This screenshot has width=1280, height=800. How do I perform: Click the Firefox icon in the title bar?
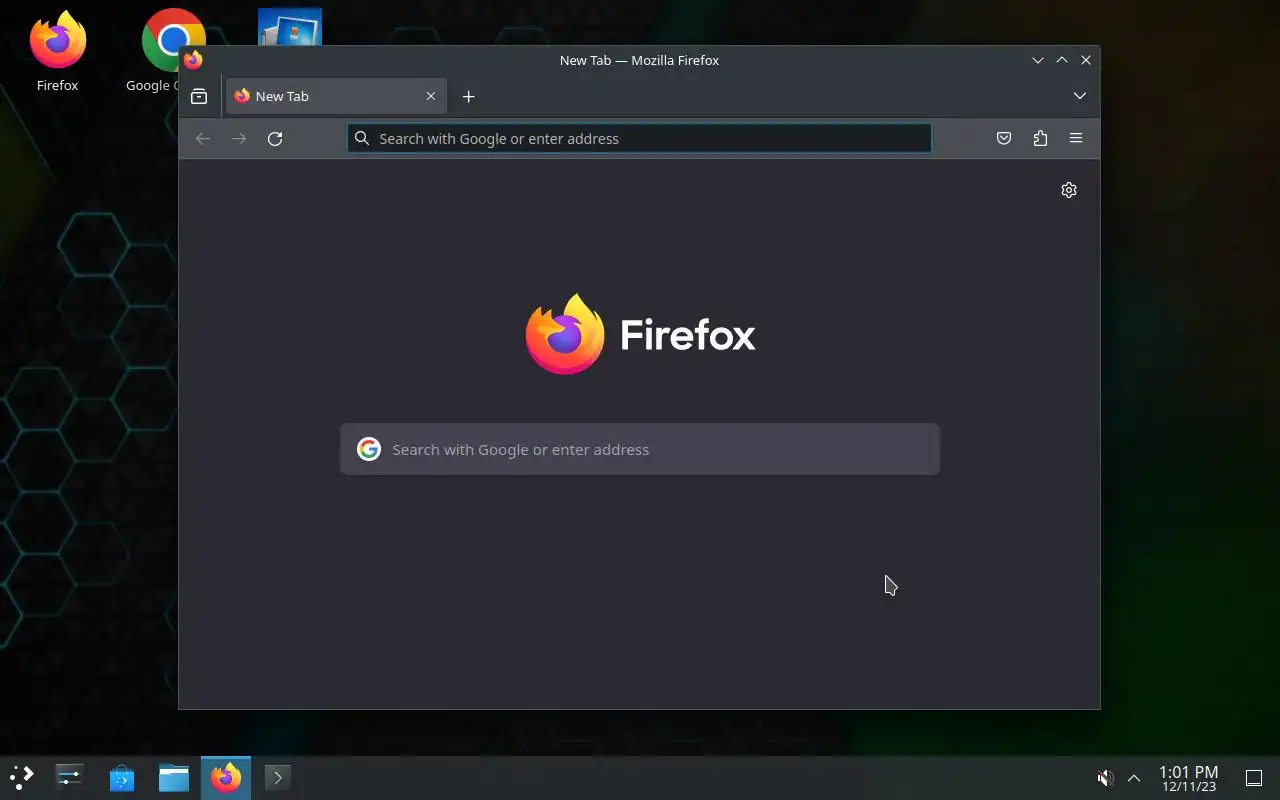(x=193, y=60)
